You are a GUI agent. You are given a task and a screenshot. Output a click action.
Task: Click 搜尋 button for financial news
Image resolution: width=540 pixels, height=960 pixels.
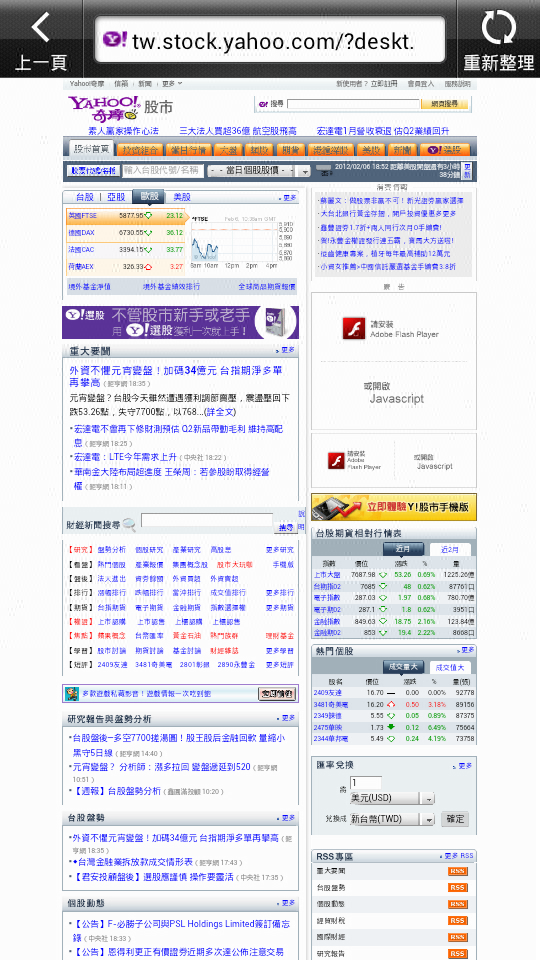[286, 527]
